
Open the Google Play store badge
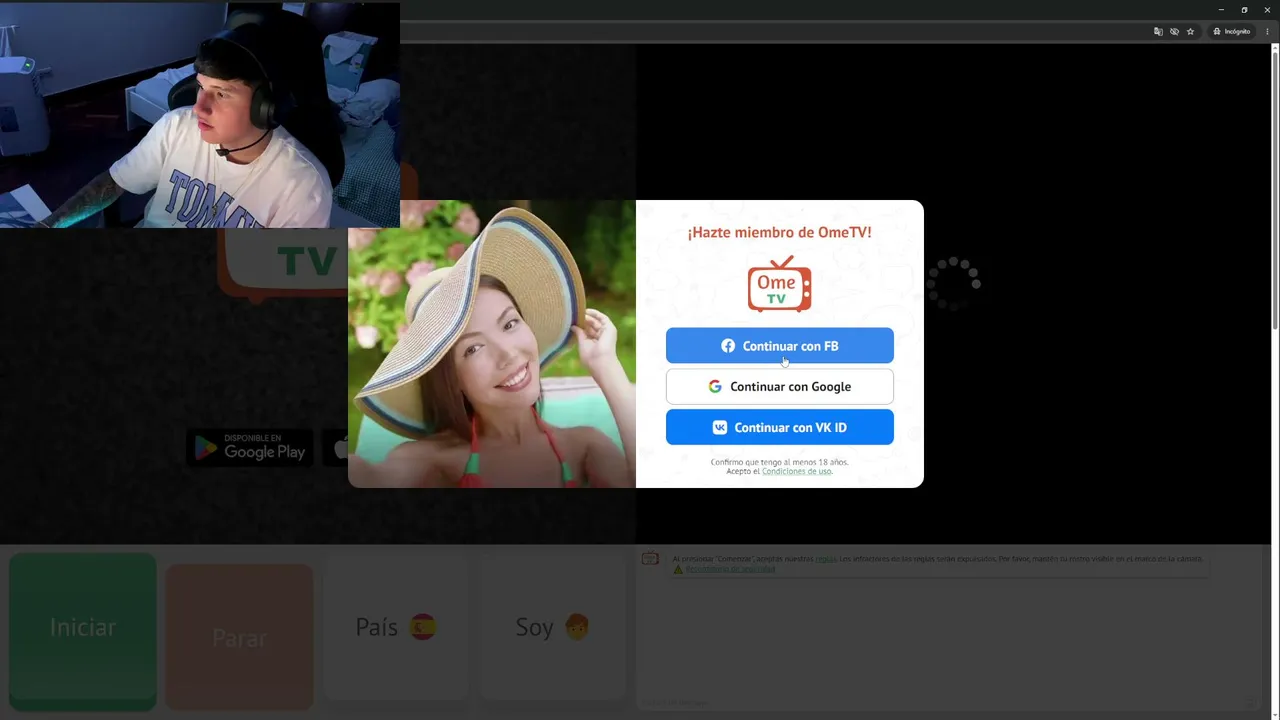[x=250, y=448]
